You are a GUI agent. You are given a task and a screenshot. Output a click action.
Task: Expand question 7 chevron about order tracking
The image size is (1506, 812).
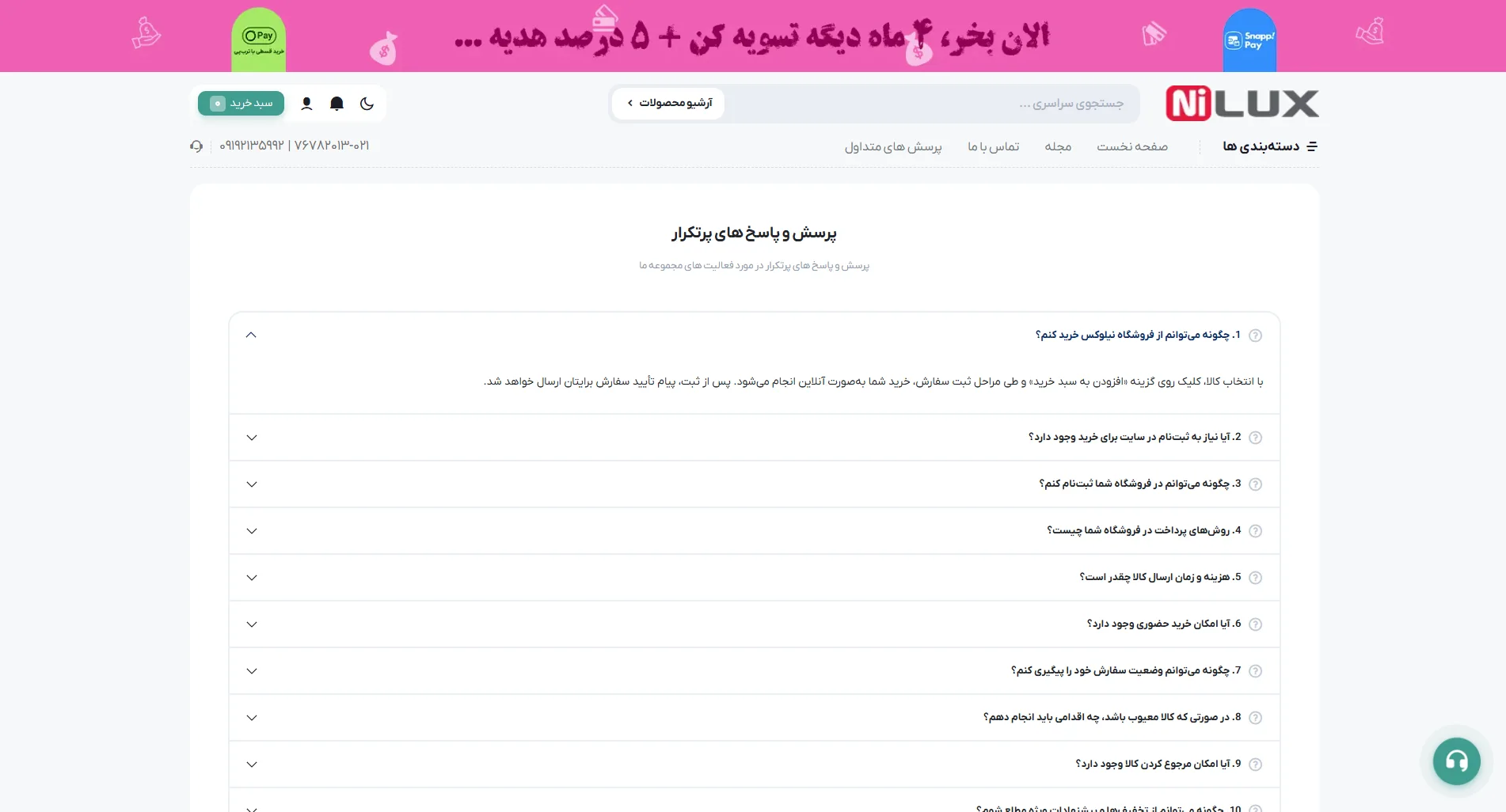click(252, 671)
